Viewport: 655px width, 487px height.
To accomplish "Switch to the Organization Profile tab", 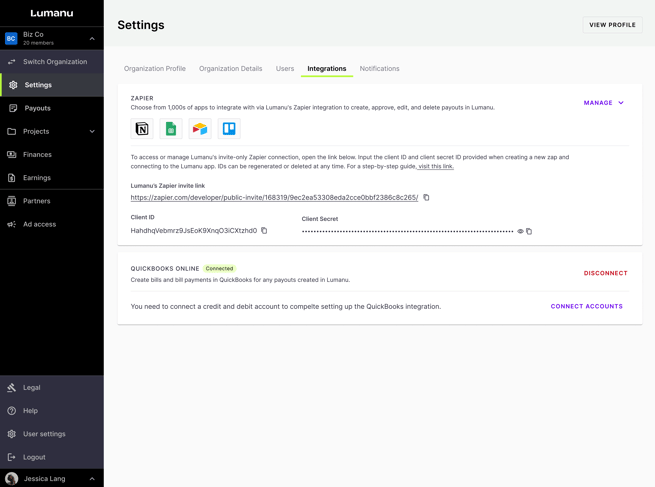I will pos(155,69).
